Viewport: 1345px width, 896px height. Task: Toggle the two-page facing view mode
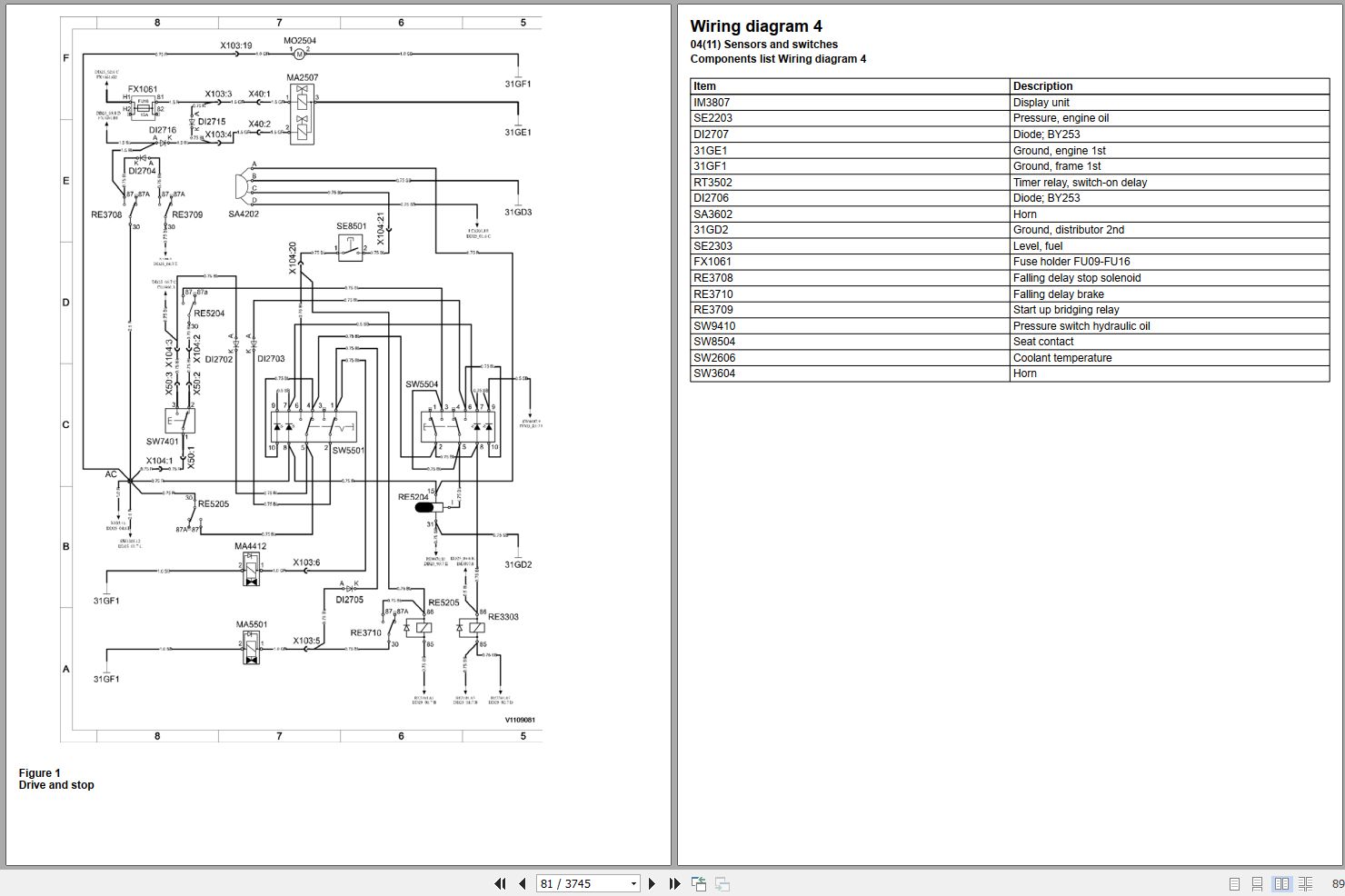1281,882
